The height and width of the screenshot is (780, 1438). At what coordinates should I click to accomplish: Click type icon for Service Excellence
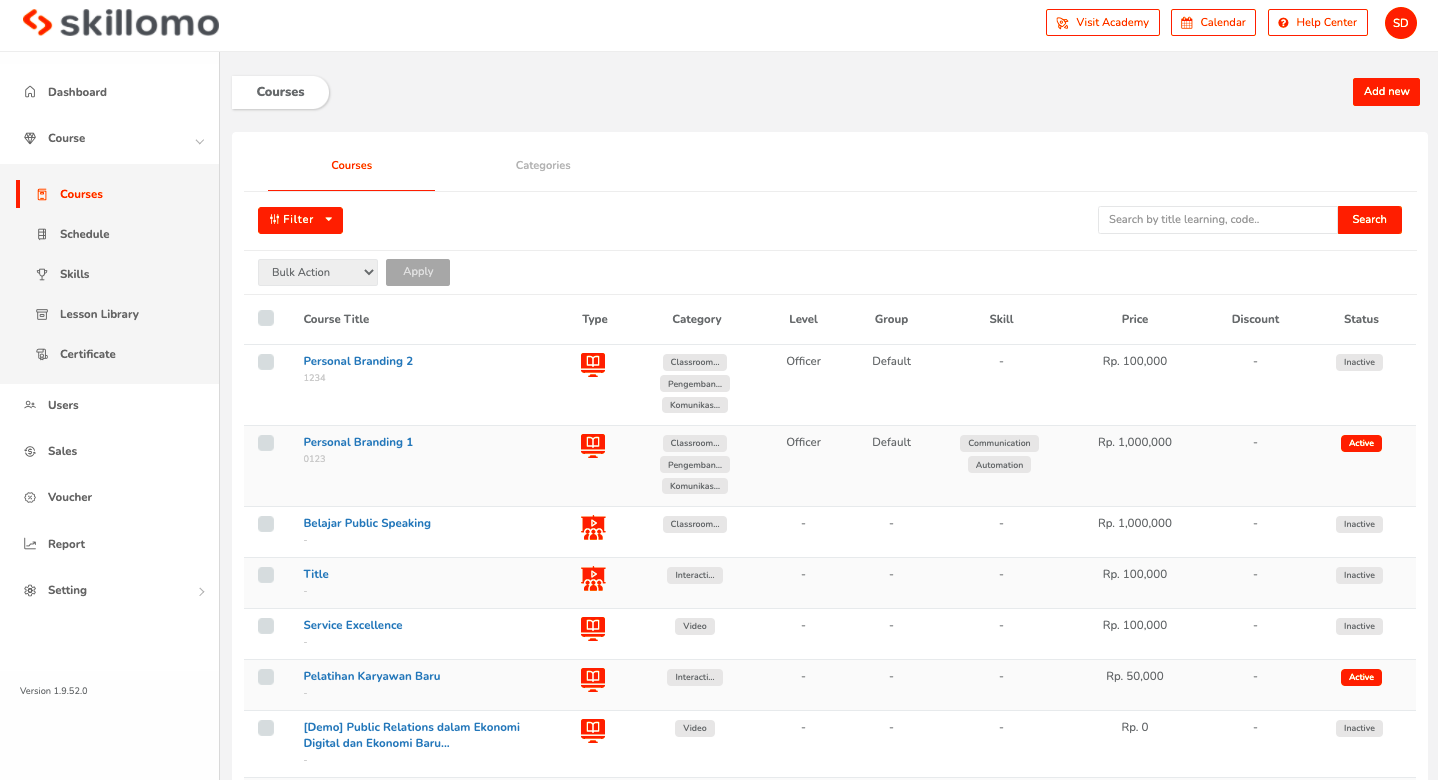tap(593, 628)
